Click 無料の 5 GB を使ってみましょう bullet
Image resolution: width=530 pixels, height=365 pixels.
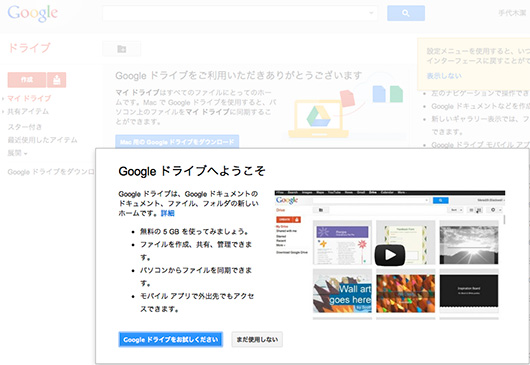click(195, 232)
